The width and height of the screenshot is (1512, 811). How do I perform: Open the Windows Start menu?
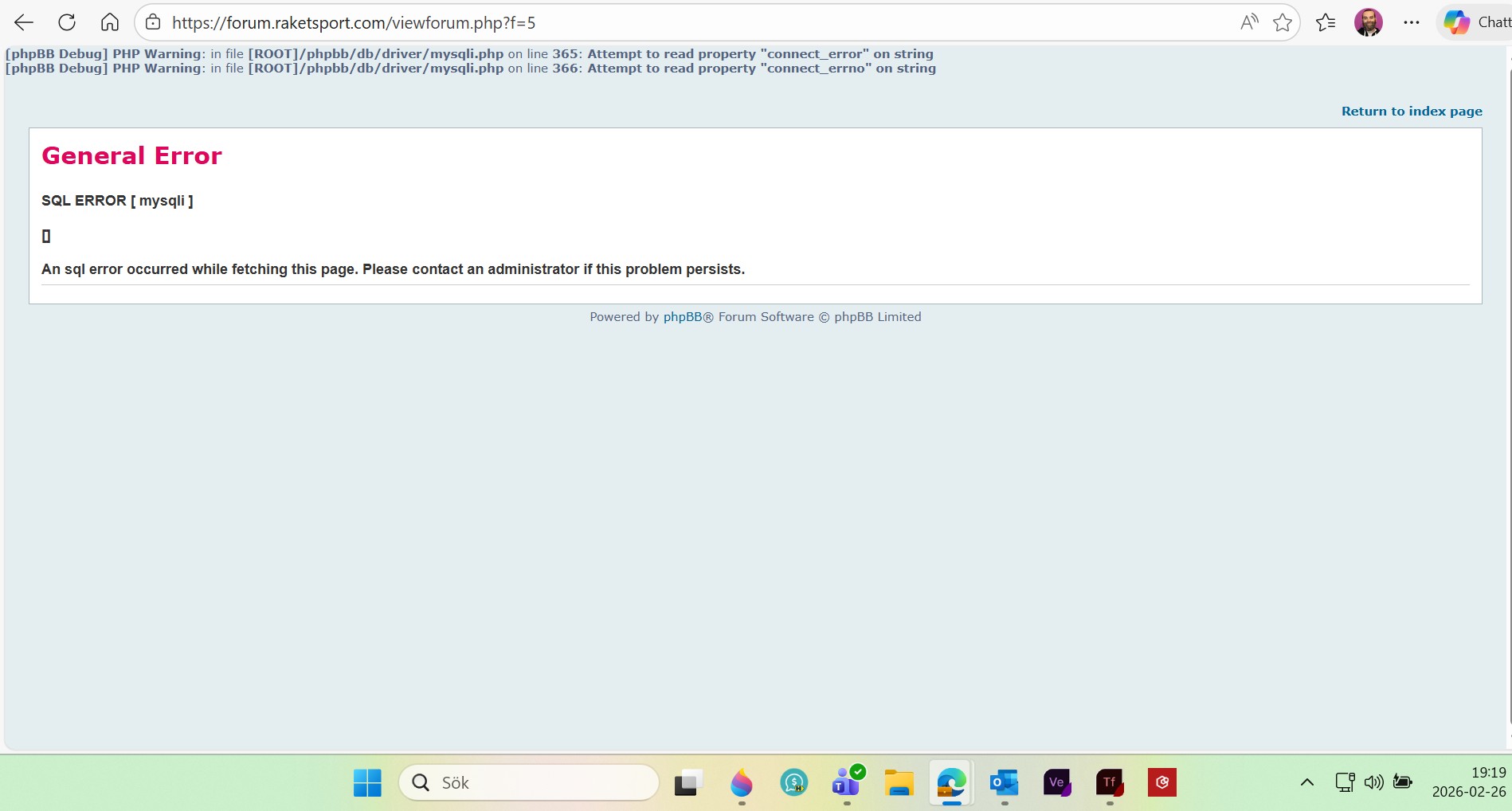pos(367,782)
